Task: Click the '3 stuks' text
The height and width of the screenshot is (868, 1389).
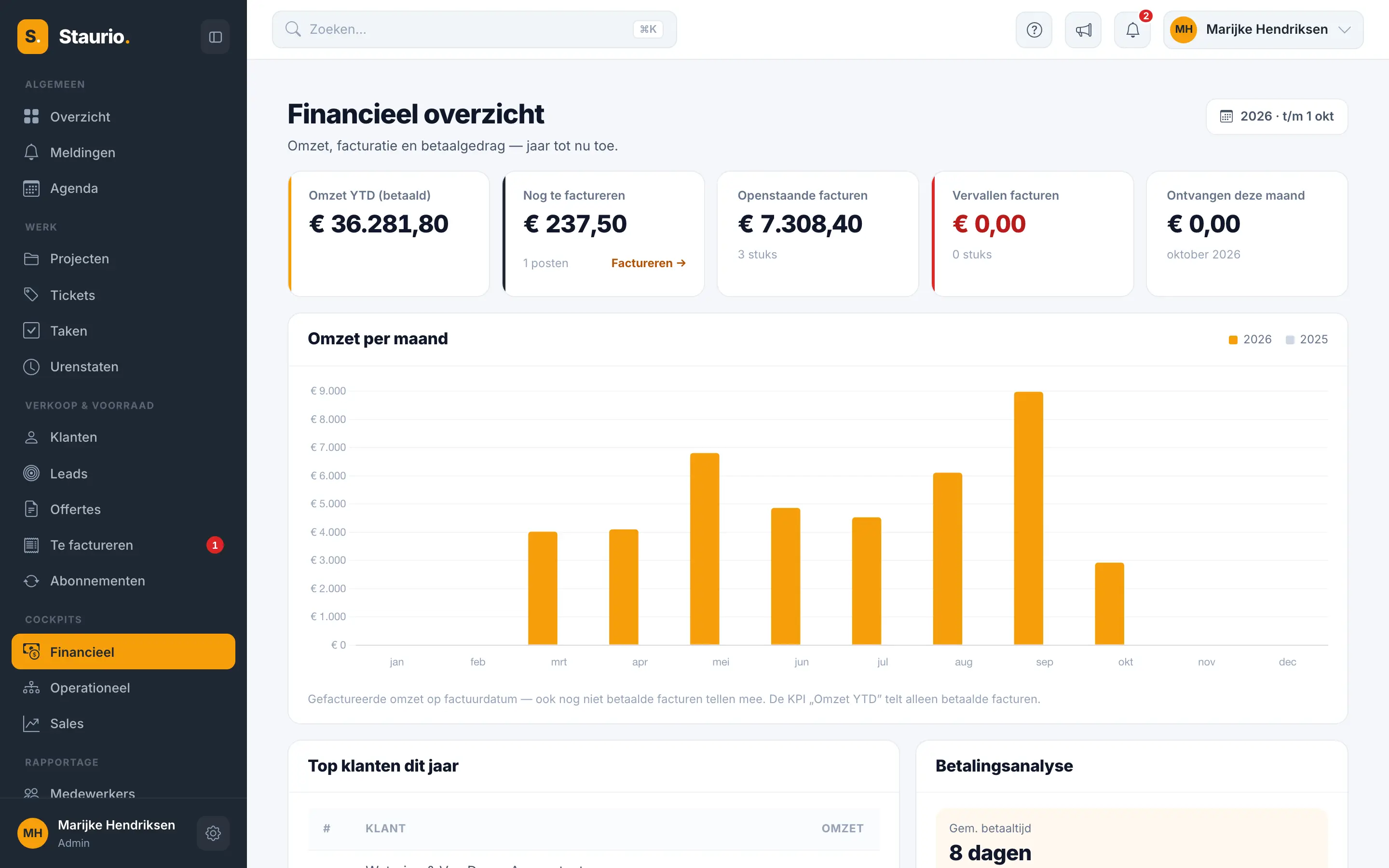Action: (757, 254)
